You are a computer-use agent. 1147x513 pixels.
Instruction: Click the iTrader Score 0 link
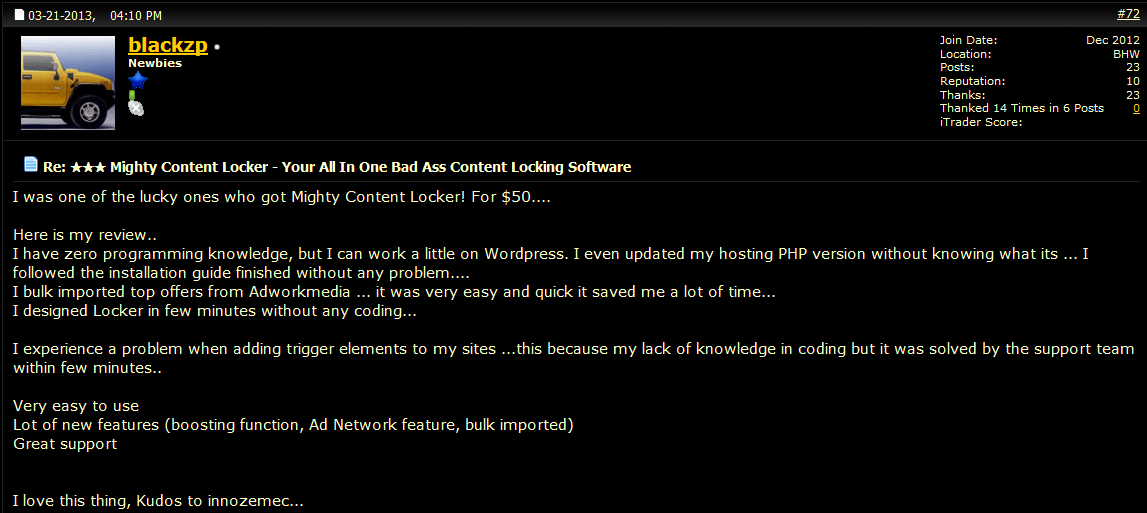(1136, 108)
